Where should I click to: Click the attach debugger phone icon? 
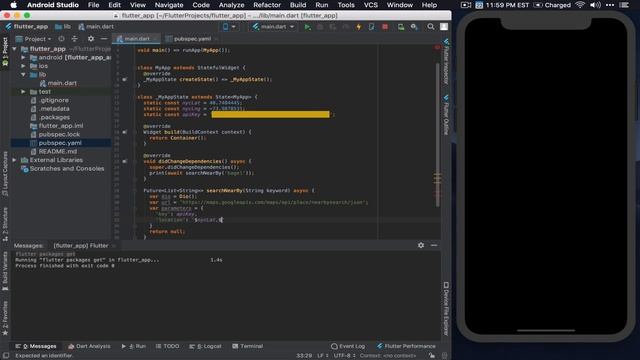click(x=371, y=27)
